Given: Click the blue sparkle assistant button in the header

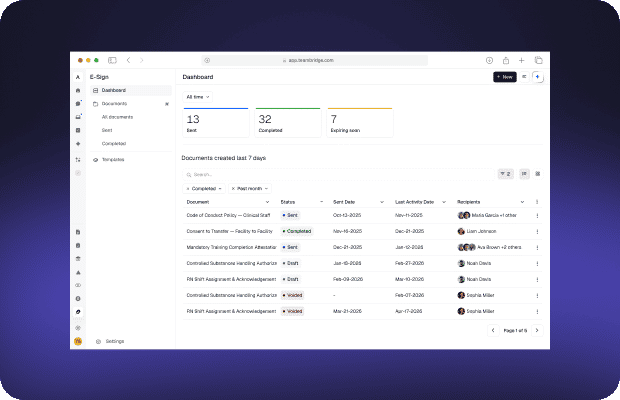Looking at the screenshot, I should click(x=537, y=77).
